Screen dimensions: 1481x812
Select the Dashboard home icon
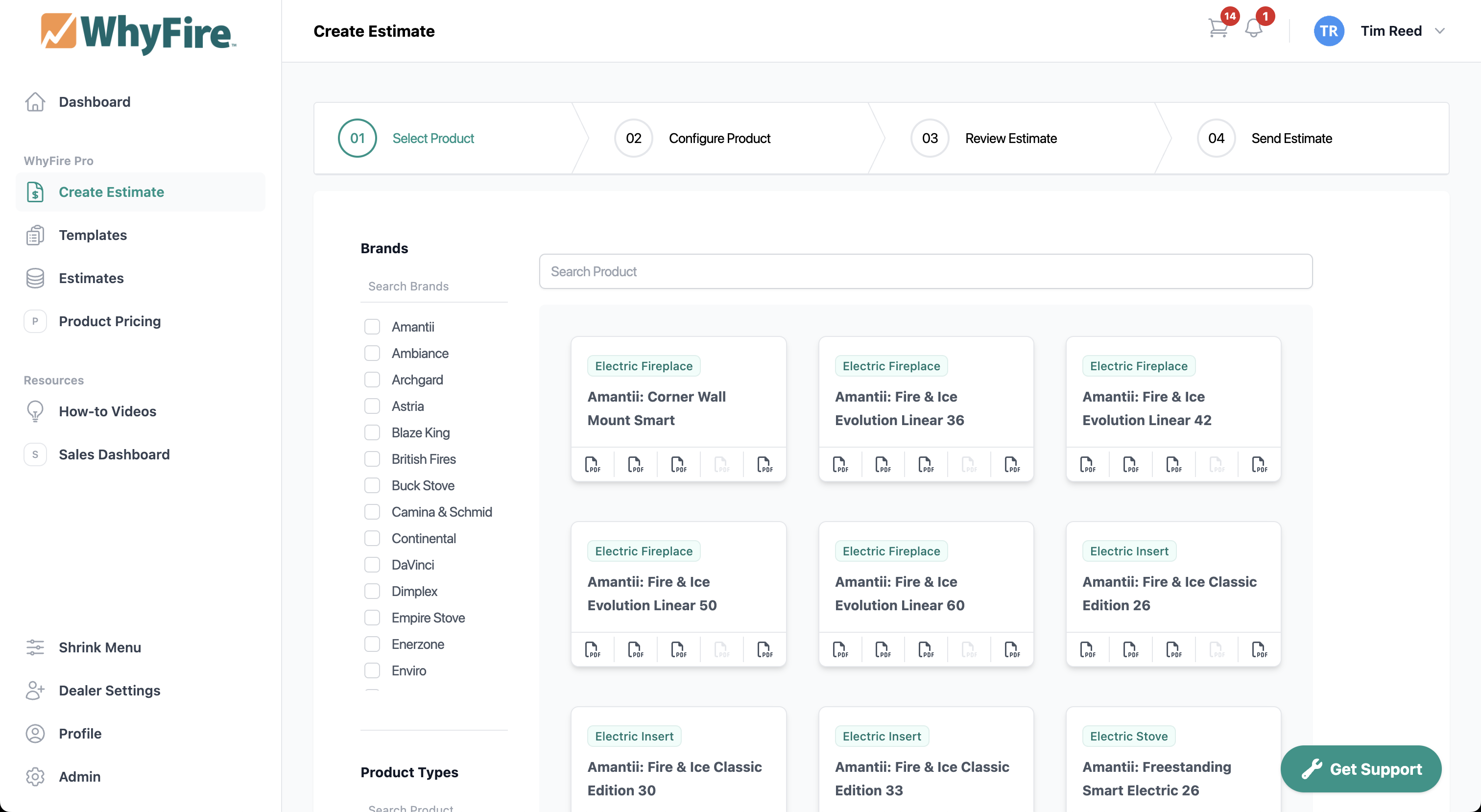[x=35, y=101]
